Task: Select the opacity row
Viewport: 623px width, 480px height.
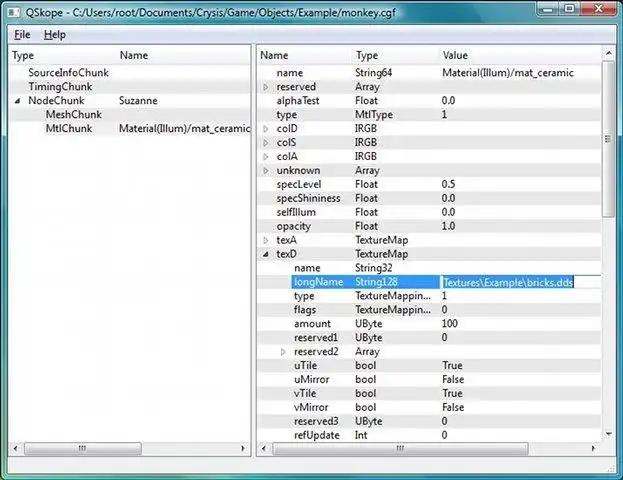Action: [429, 226]
